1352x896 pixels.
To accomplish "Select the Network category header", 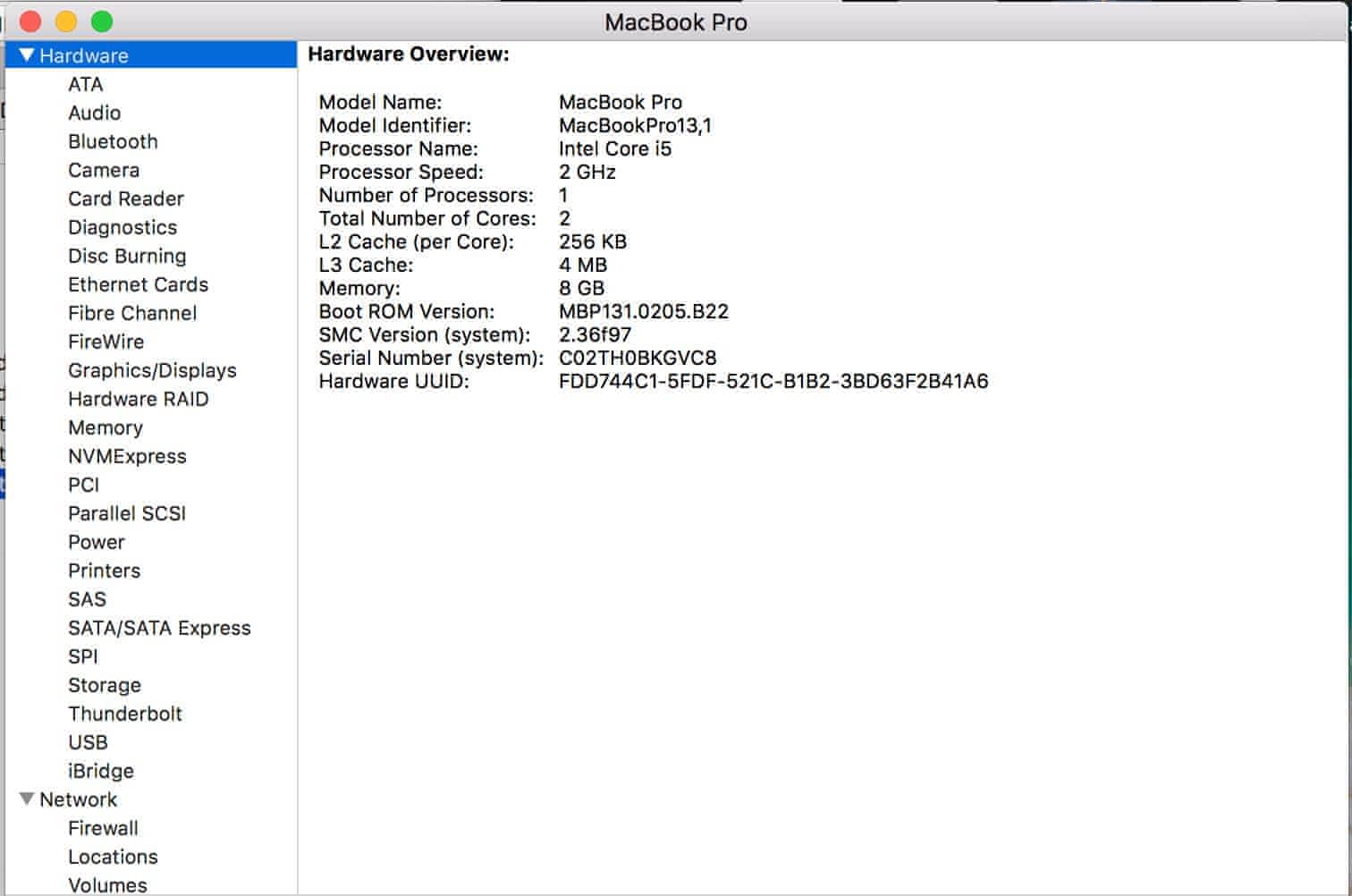I will click(x=79, y=799).
